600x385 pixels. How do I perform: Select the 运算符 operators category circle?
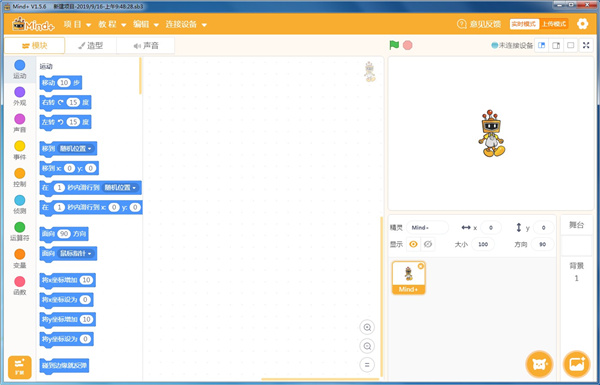[20, 227]
